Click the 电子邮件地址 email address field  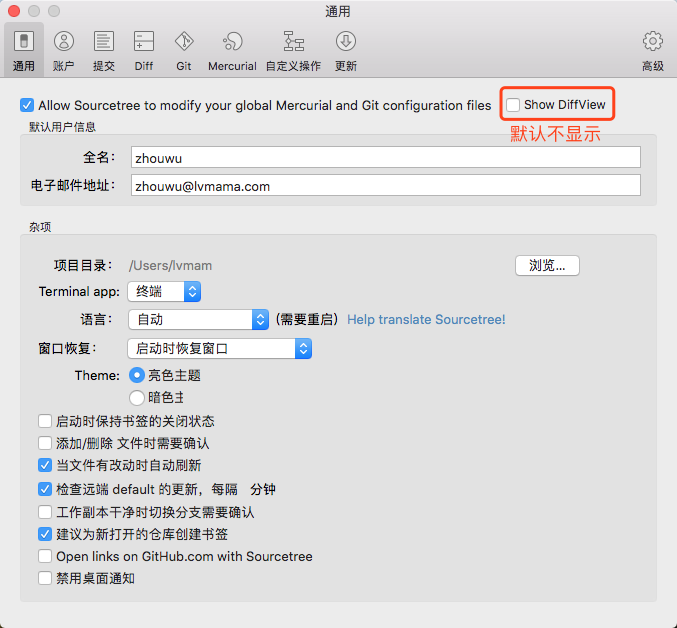click(385, 186)
